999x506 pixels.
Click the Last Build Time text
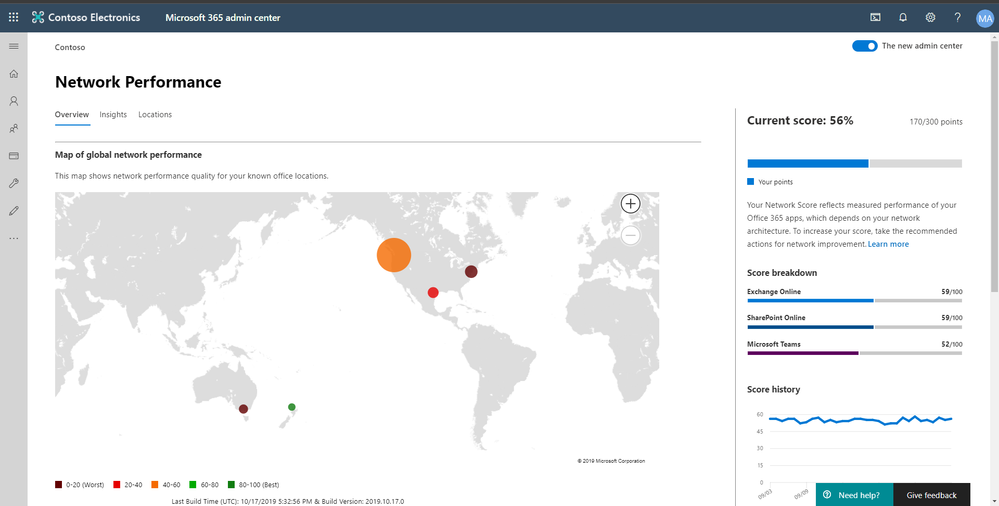pyautogui.click(x=288, y=502)
